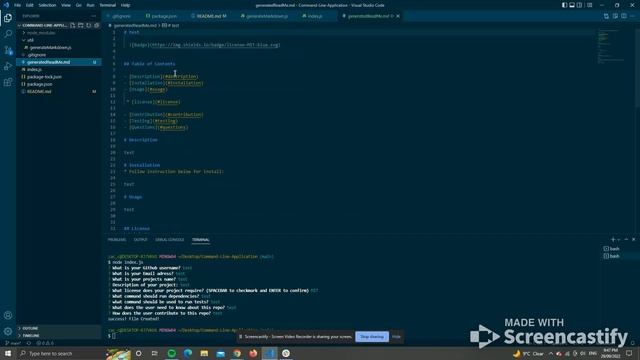Open the new terminal launch profile dropdown
The image size is (640, 360).
618,240
